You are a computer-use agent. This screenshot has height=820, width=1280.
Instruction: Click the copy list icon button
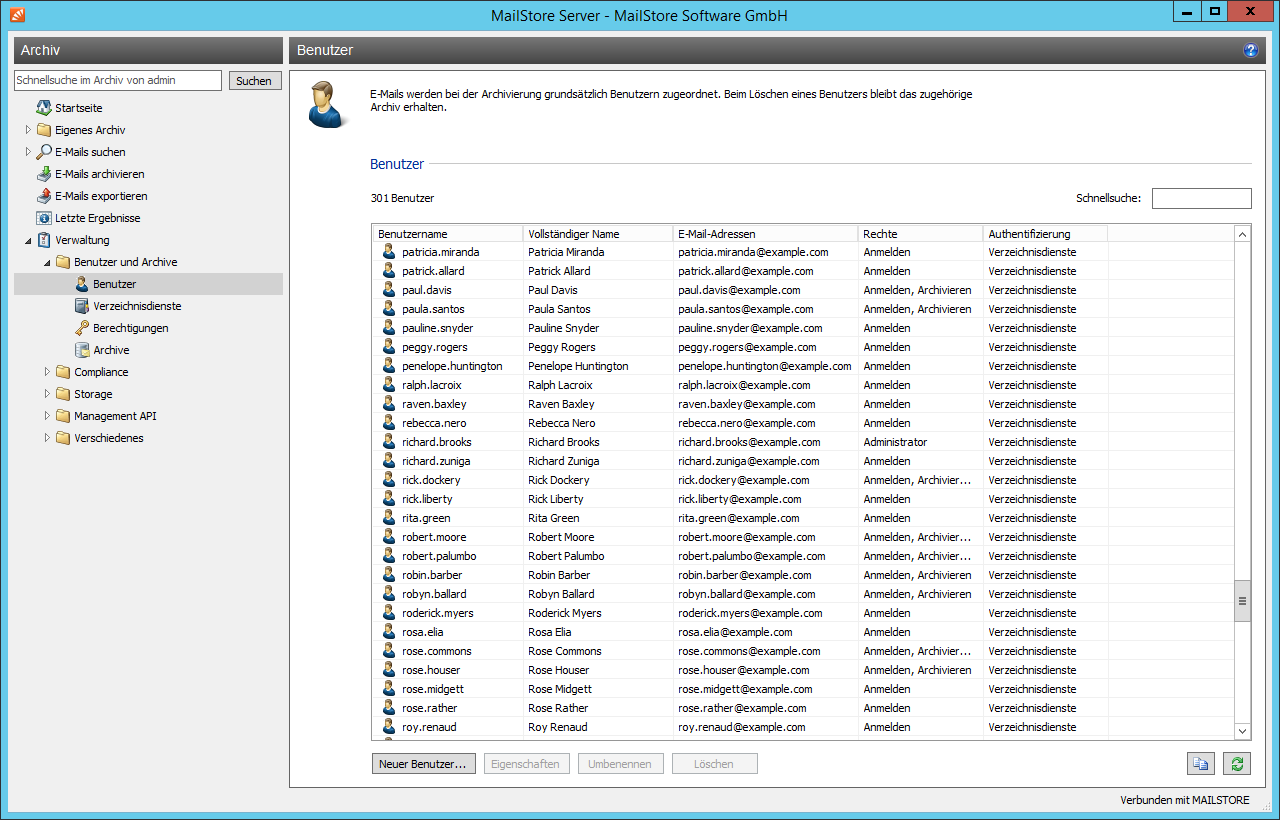click(x=1200, y=764)
